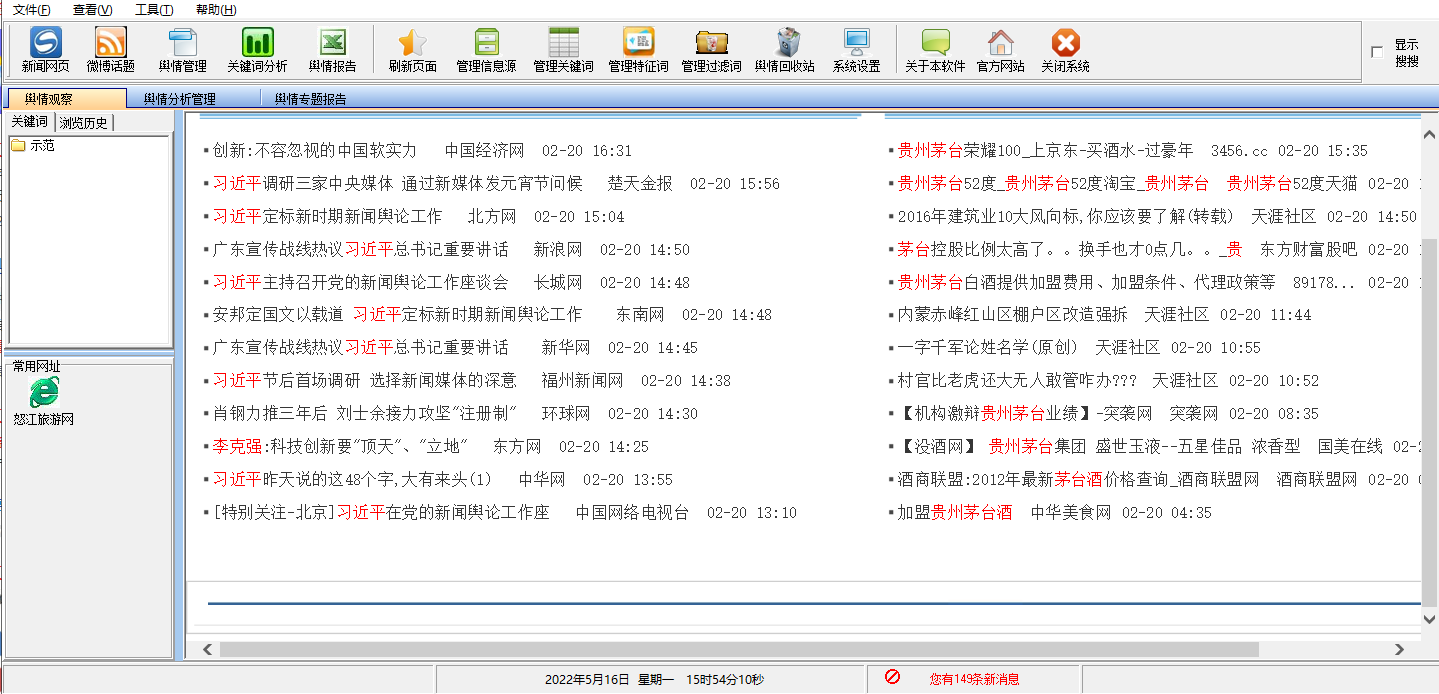Switch to the 浏览历史 tab
1439x694 pixels.
pos(84,123)
